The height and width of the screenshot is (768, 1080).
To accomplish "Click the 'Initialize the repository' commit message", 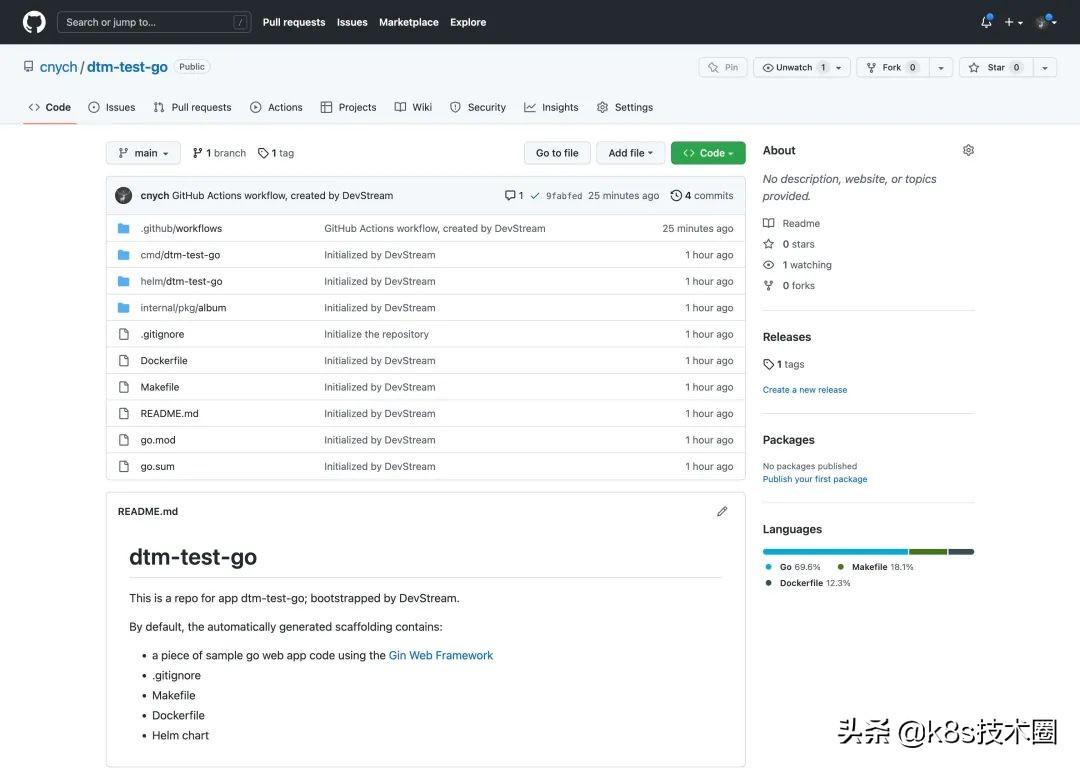I will 376,334.
